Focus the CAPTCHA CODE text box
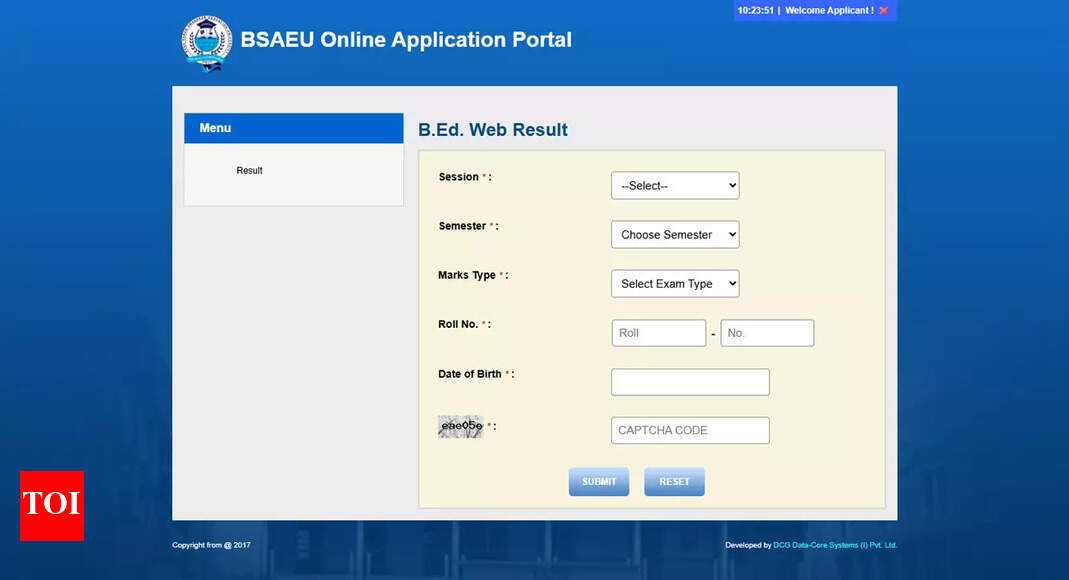This screenshot has width=1069, height=580. tap(690, 431)
